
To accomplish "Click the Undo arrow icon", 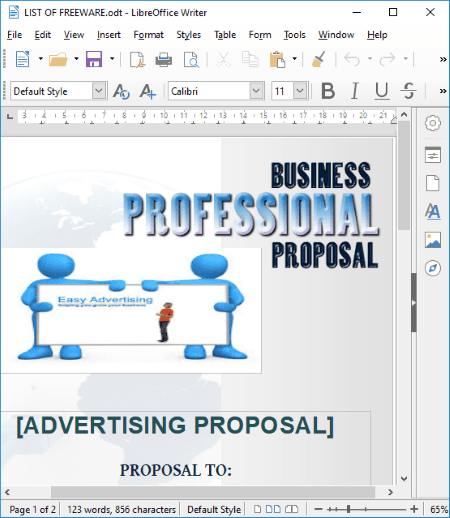I will [x=352, y=59].
